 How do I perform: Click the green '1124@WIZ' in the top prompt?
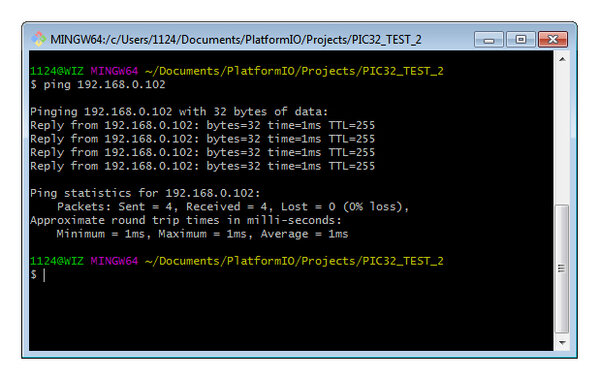pos(57,71)
